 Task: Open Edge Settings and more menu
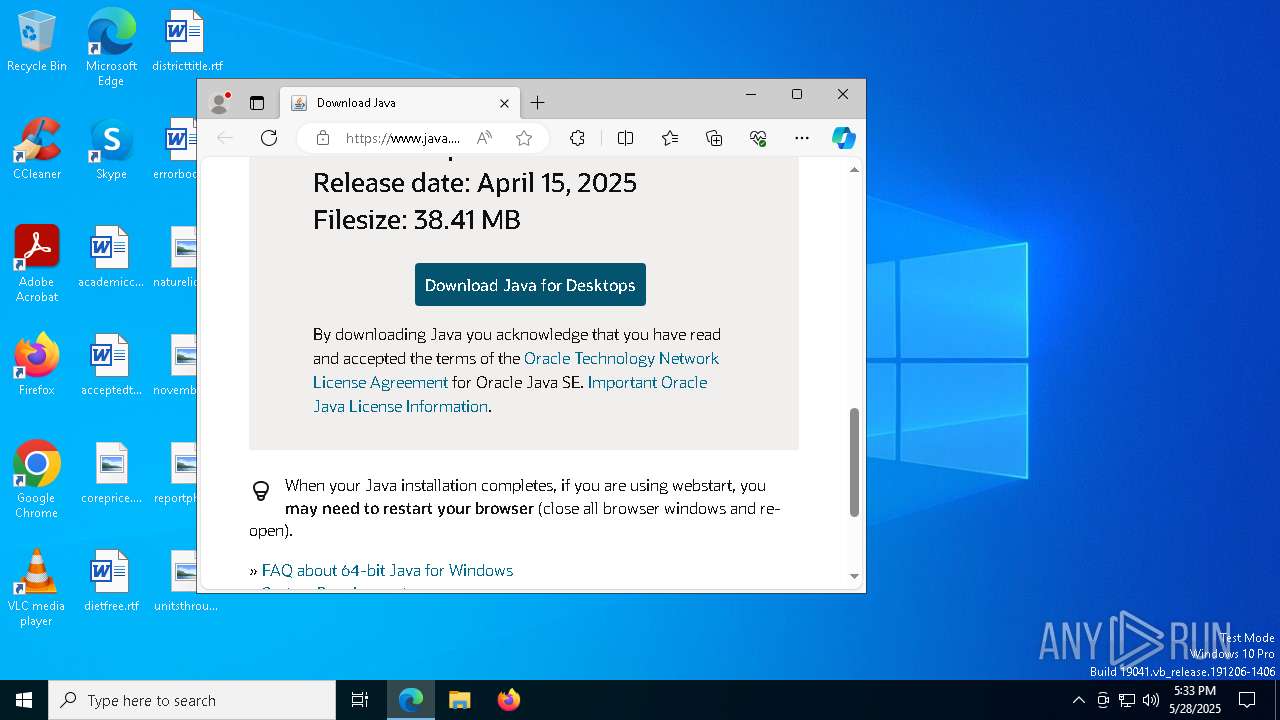click(802, 138)
